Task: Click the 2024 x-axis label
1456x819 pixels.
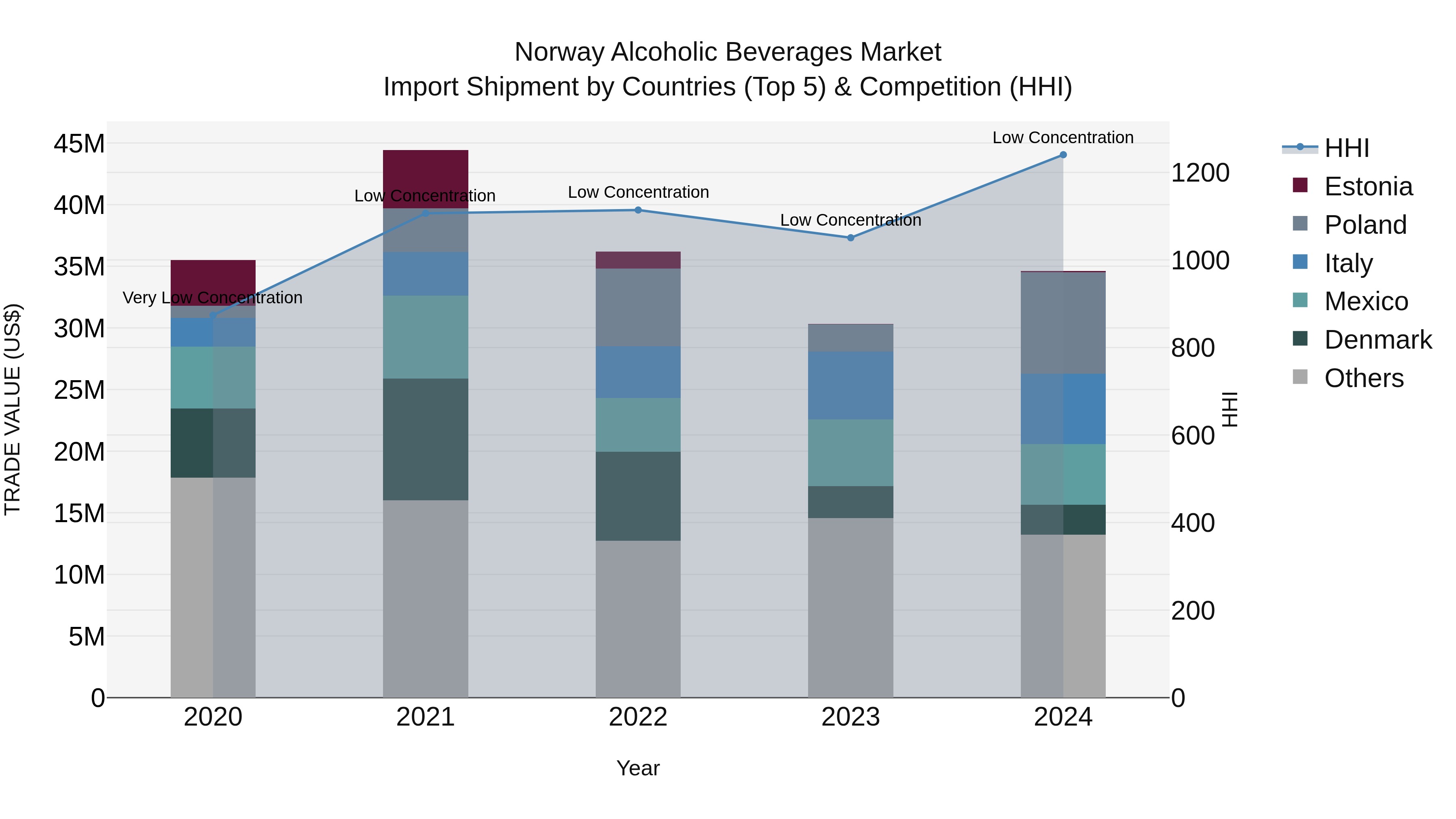Action: click(1063, 717)
